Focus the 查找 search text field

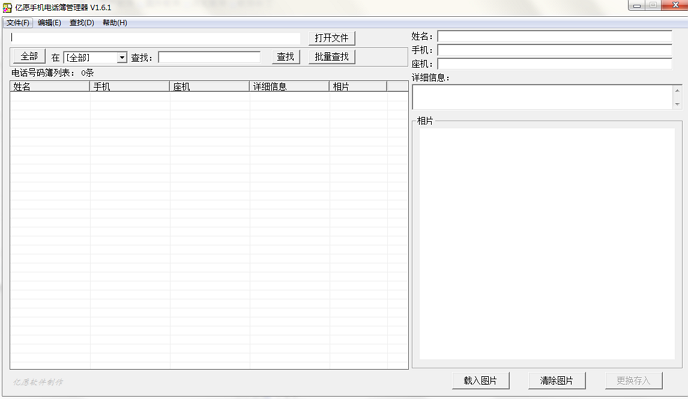tap(209, 58)
